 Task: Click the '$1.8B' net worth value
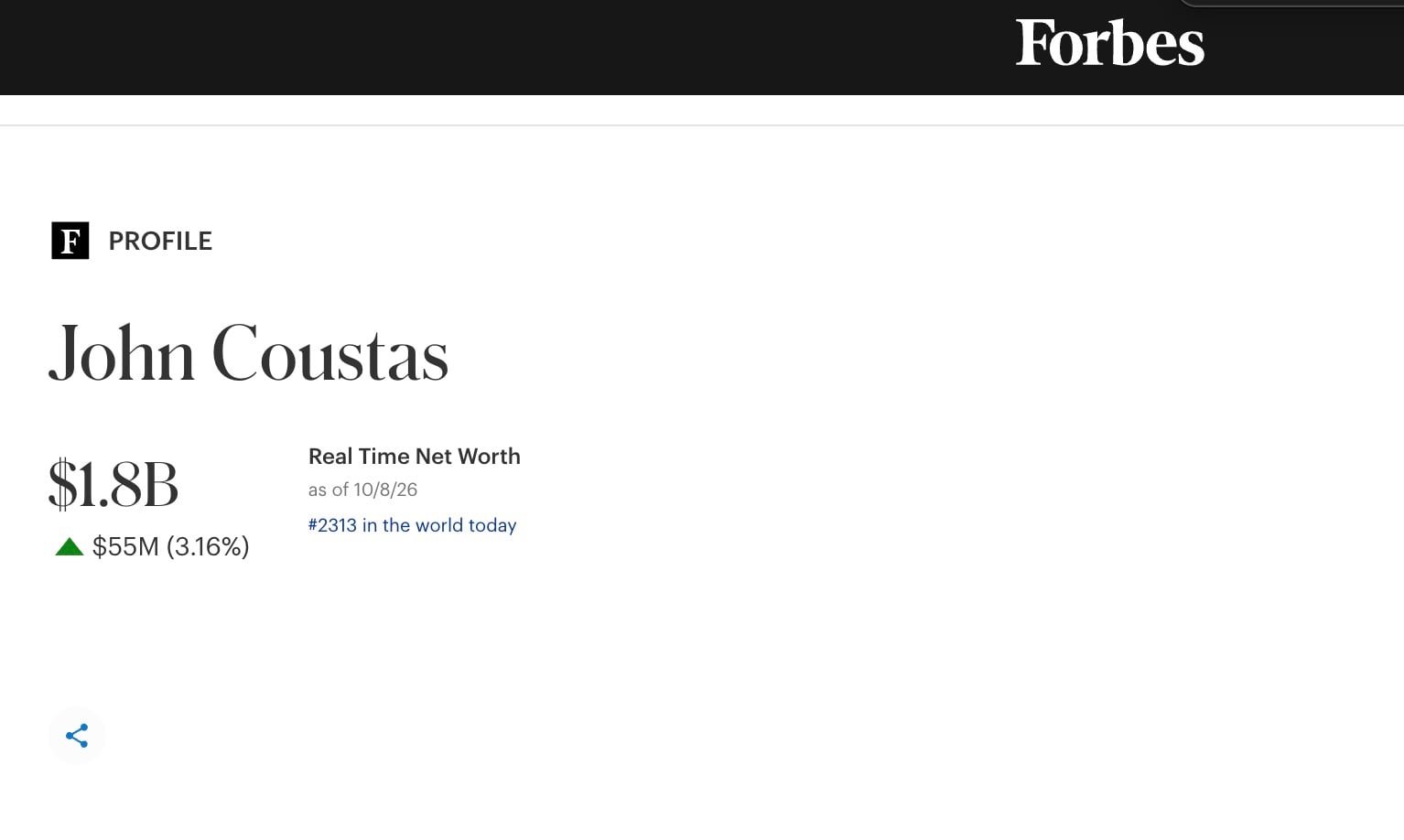[x=113, y=484]
